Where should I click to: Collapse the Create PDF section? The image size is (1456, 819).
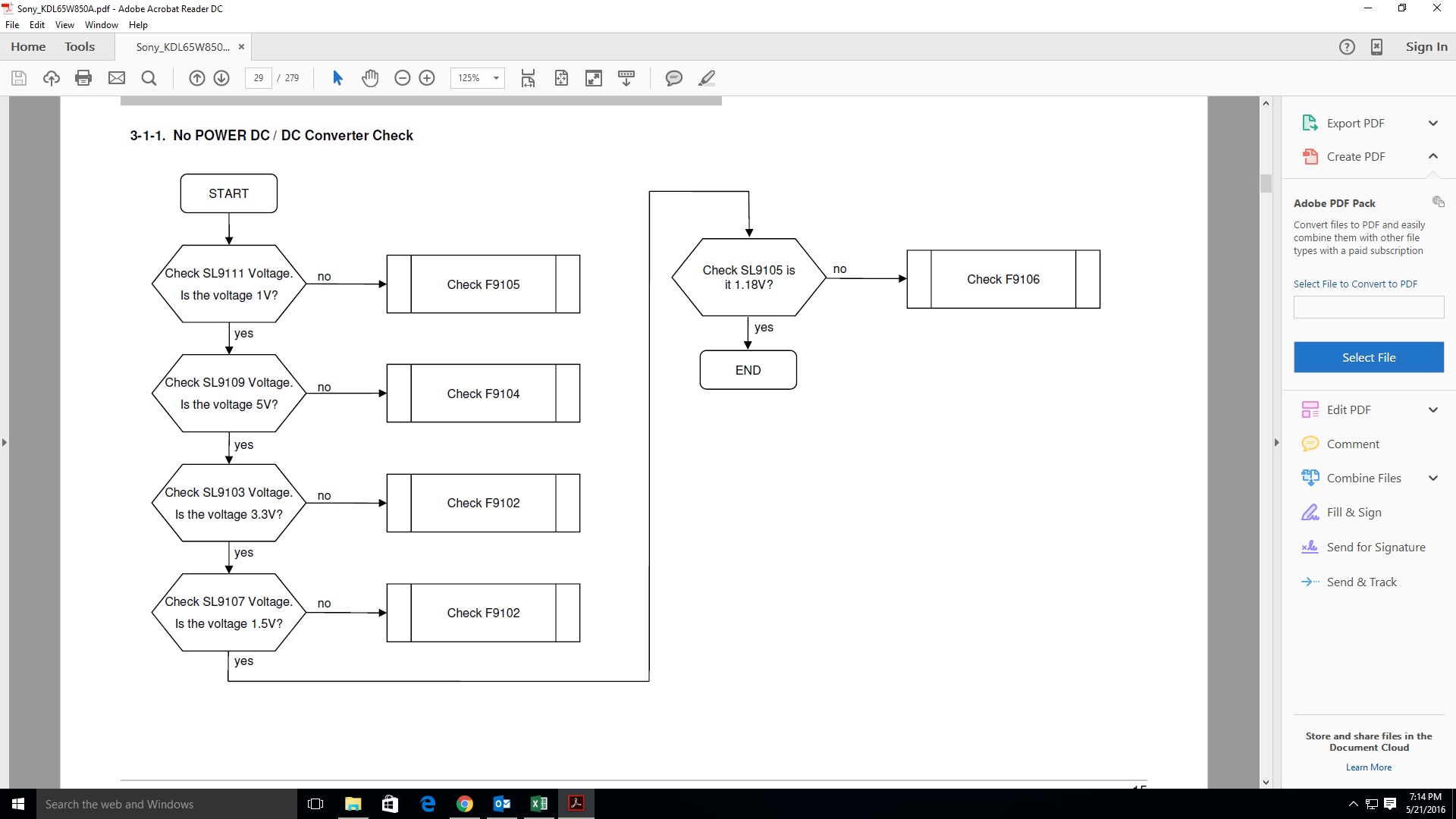click(1432, 156)
